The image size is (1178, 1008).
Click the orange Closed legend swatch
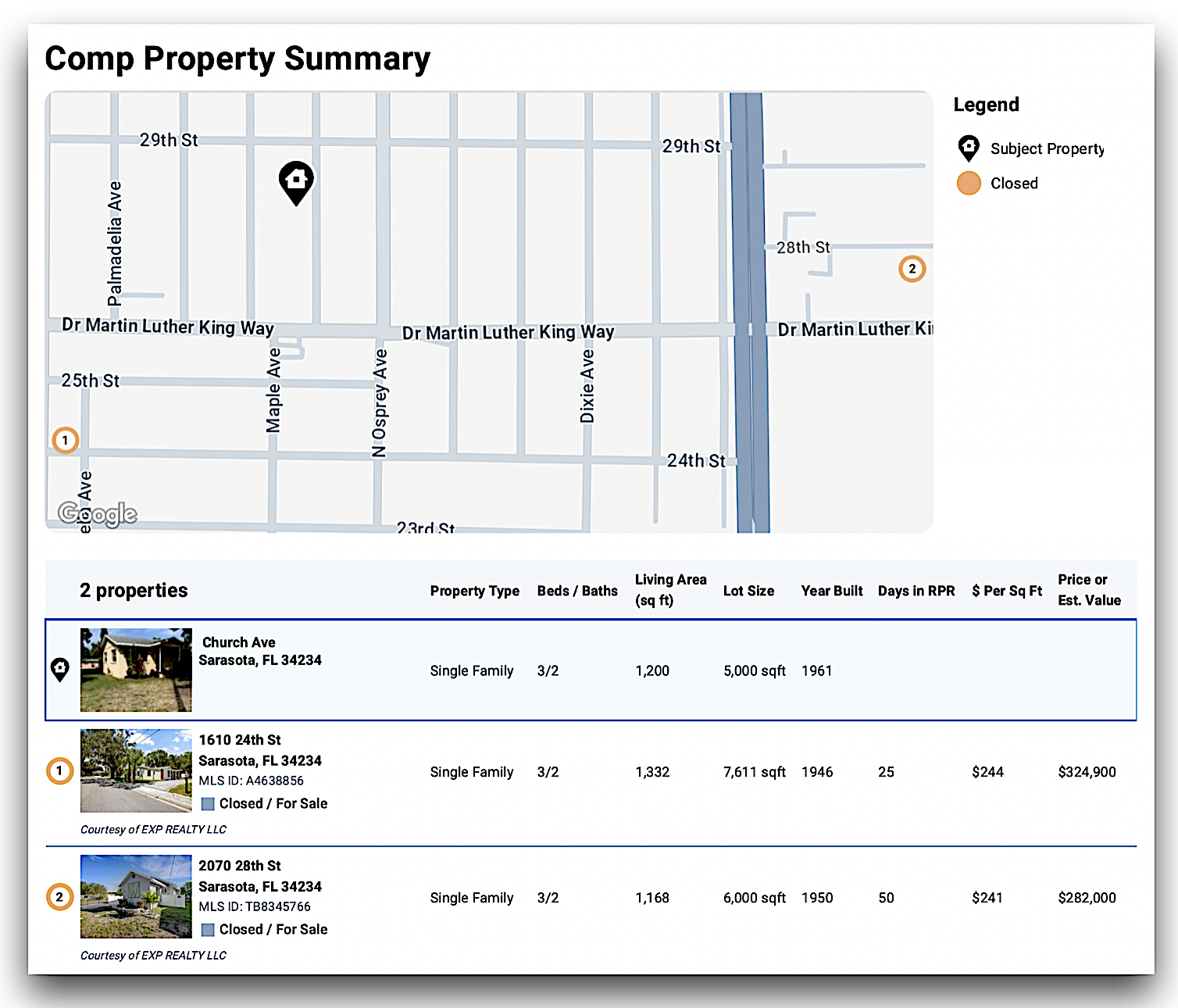[969, 183]
